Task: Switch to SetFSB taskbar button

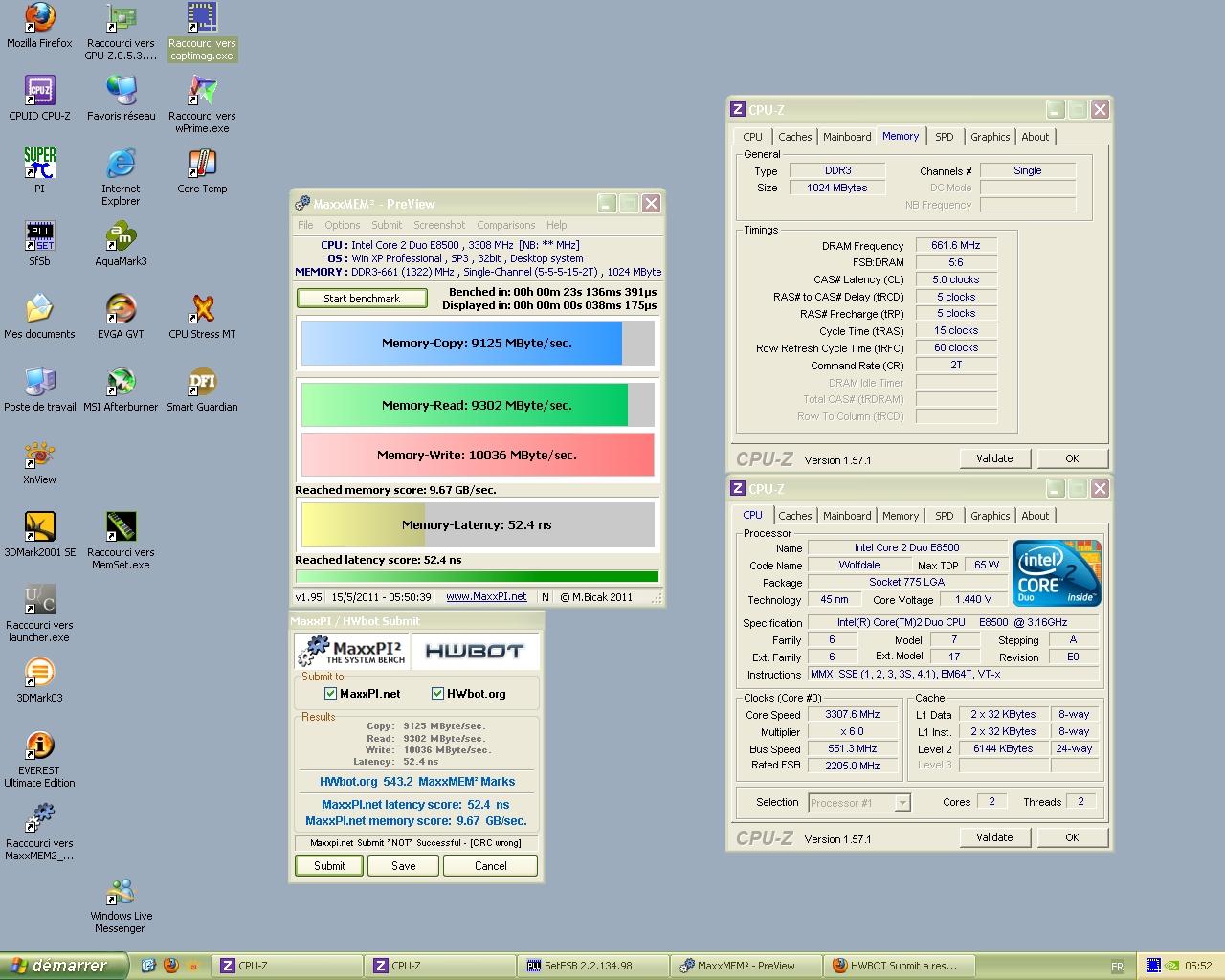Action: click(x=592, y=966)
